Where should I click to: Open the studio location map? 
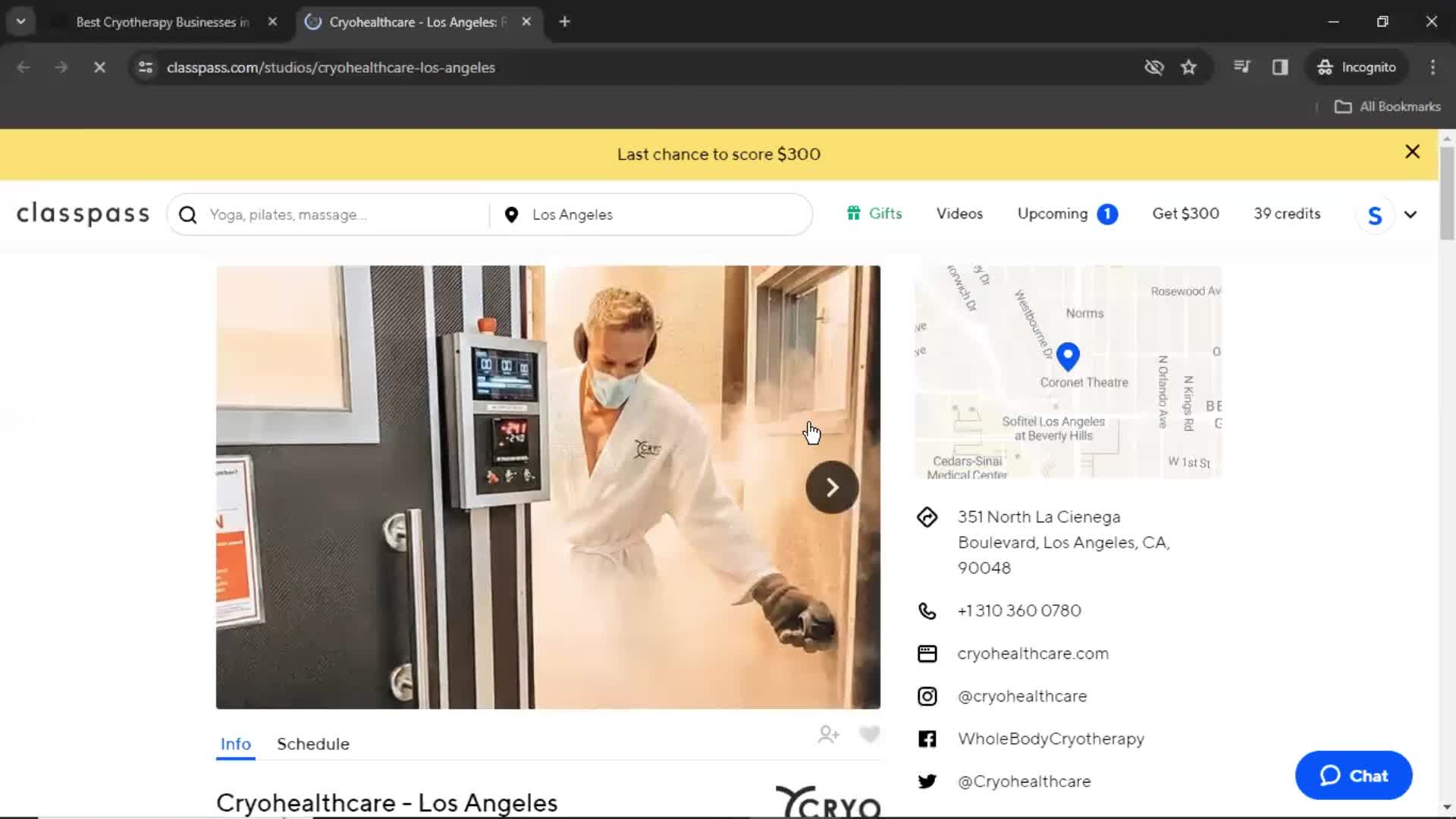point(1068,372)
